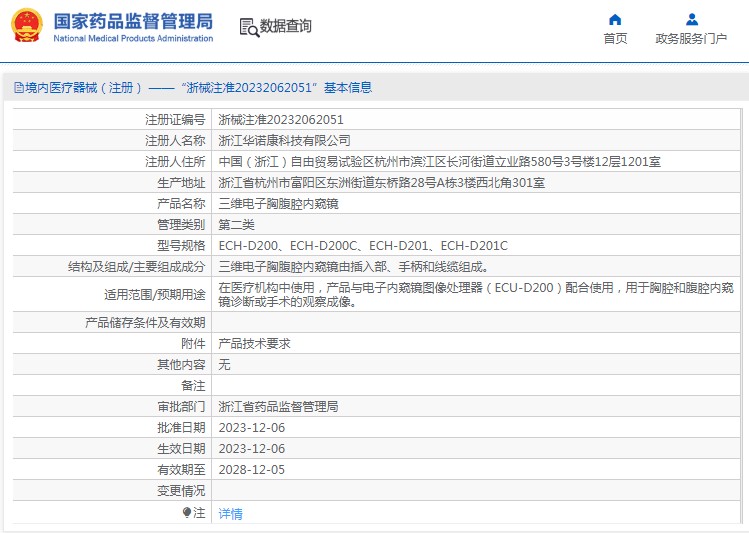This screenshot has height=533, width=749.
Task: Select expiry date 2028-12-05
Action: 252,469
